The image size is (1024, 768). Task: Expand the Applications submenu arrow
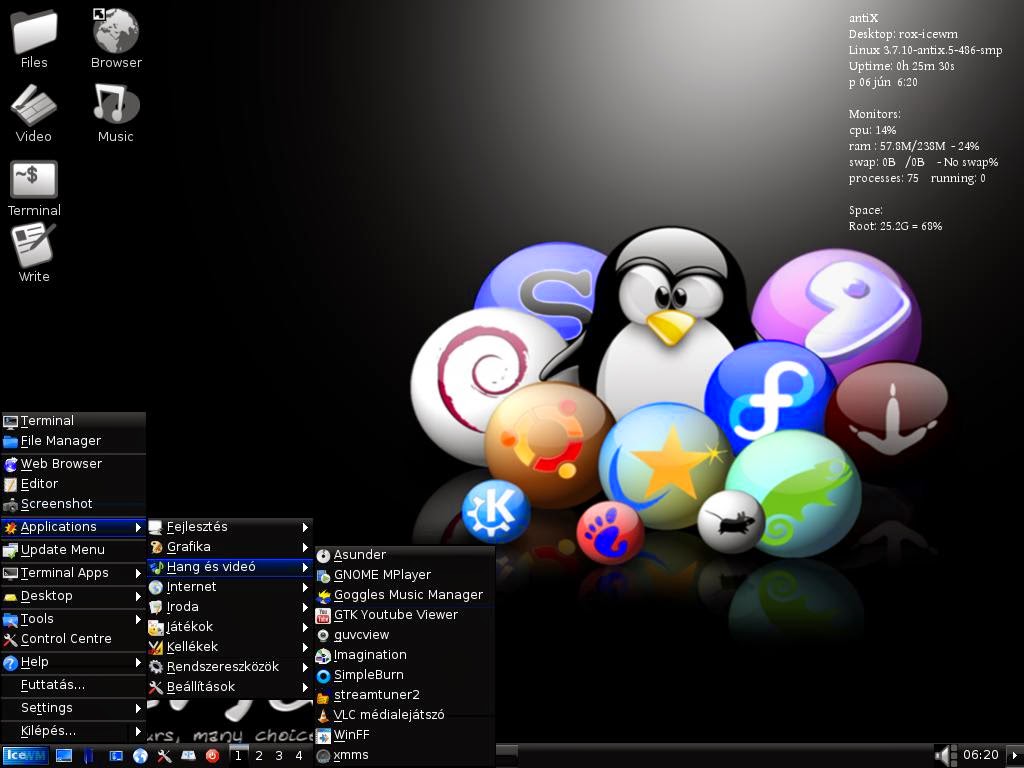138,527
